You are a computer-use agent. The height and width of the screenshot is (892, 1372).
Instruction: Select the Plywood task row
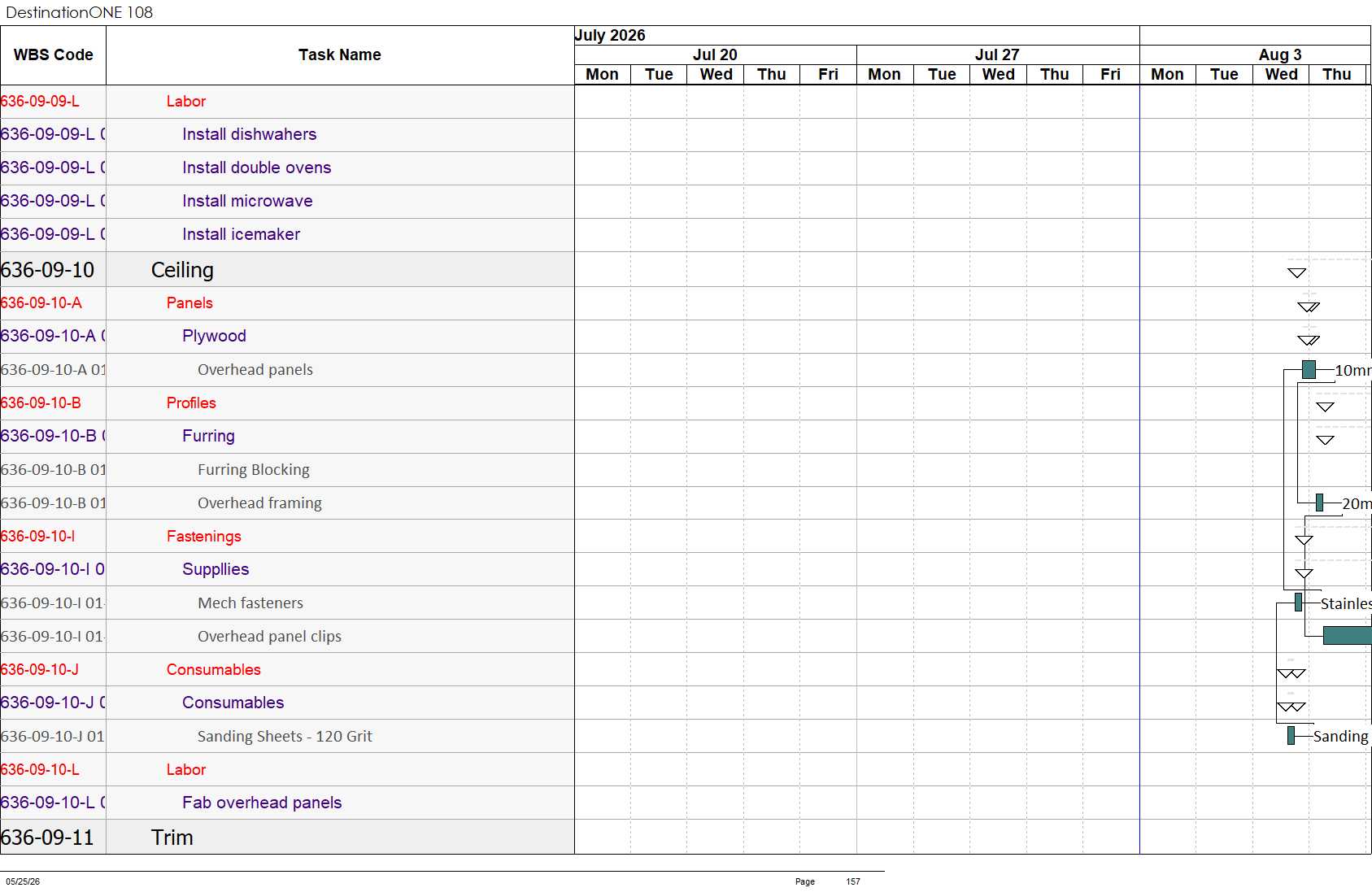287,337
